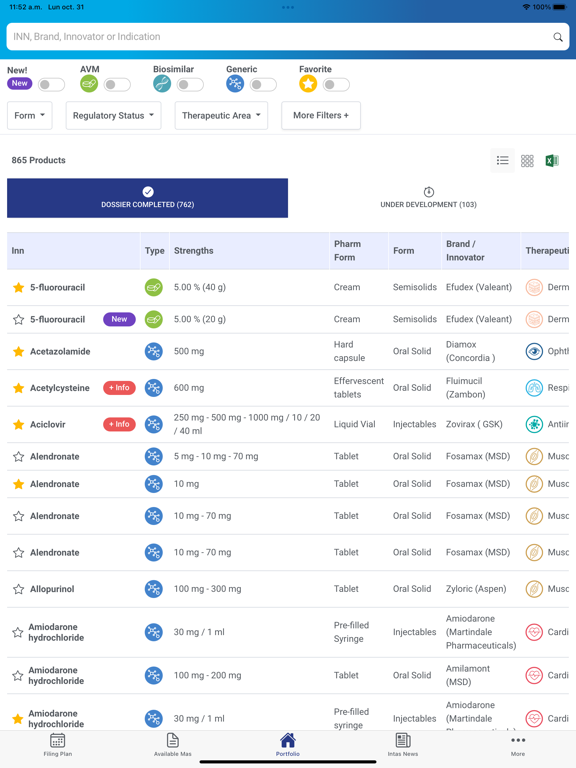Open Available Mas document icon
Image resolution: width=576 pixels, height=768 pixels.
coord(173,740)
